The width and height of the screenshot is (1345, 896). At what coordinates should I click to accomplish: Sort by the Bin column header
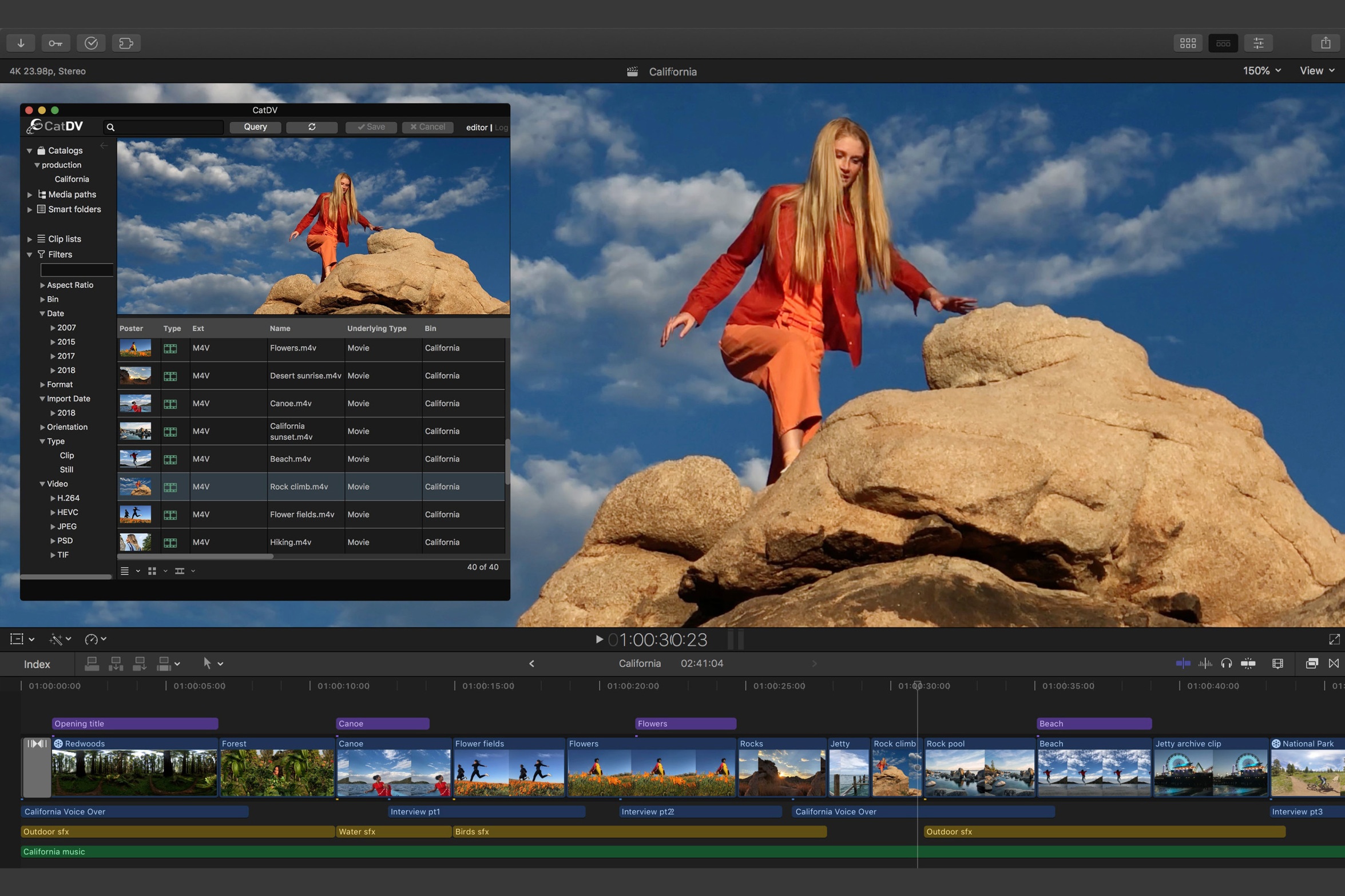430,328
